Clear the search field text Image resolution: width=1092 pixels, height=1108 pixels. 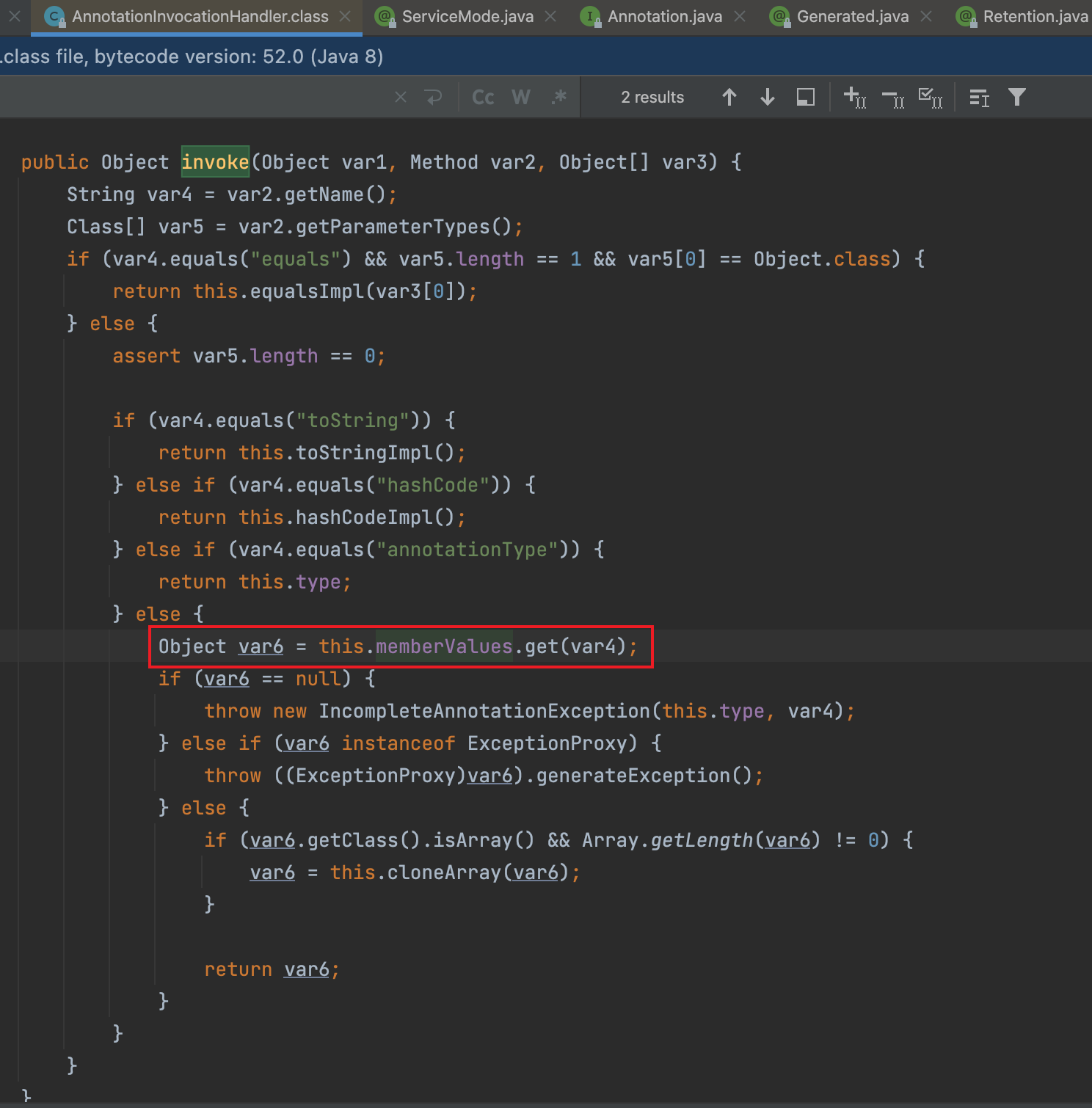point(401,97)
